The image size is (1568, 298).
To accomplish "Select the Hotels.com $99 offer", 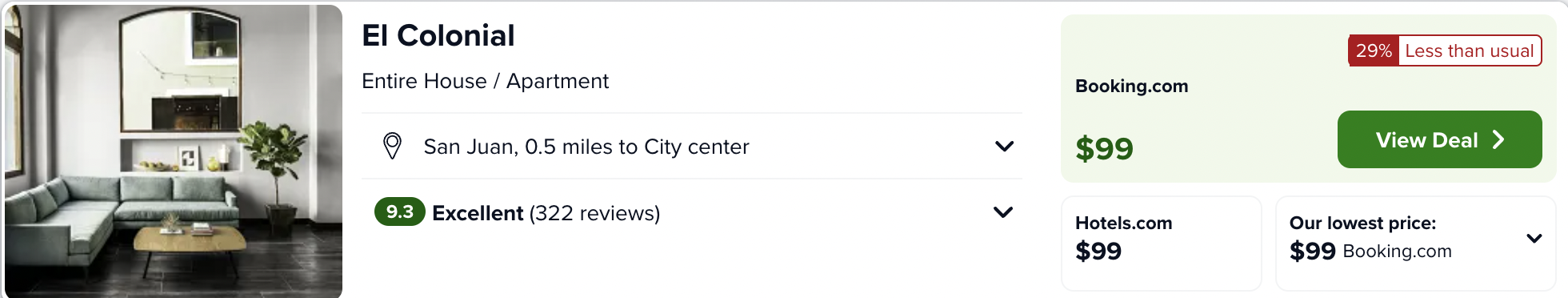I will 1162,244.
